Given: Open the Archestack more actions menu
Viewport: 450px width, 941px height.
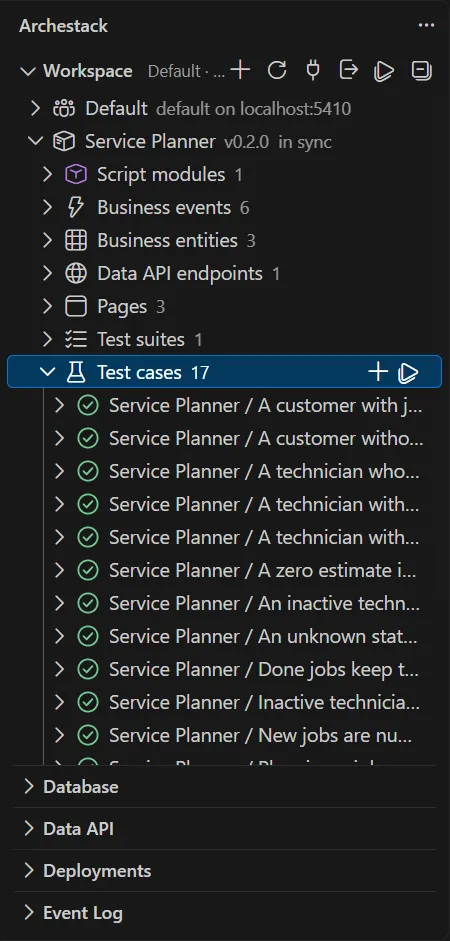Looking at the screenshot, I should 426,26.
